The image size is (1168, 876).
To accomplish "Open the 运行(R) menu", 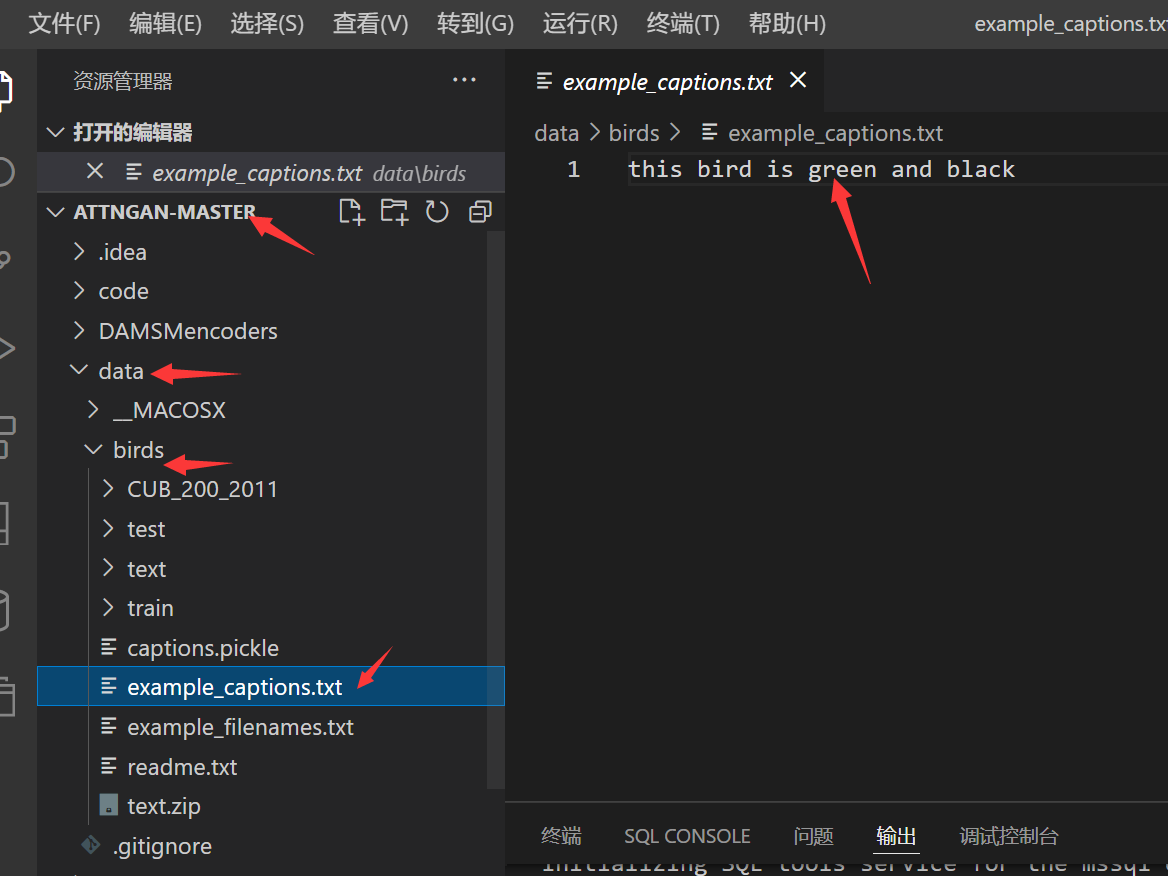I will (x=580, y=24).
